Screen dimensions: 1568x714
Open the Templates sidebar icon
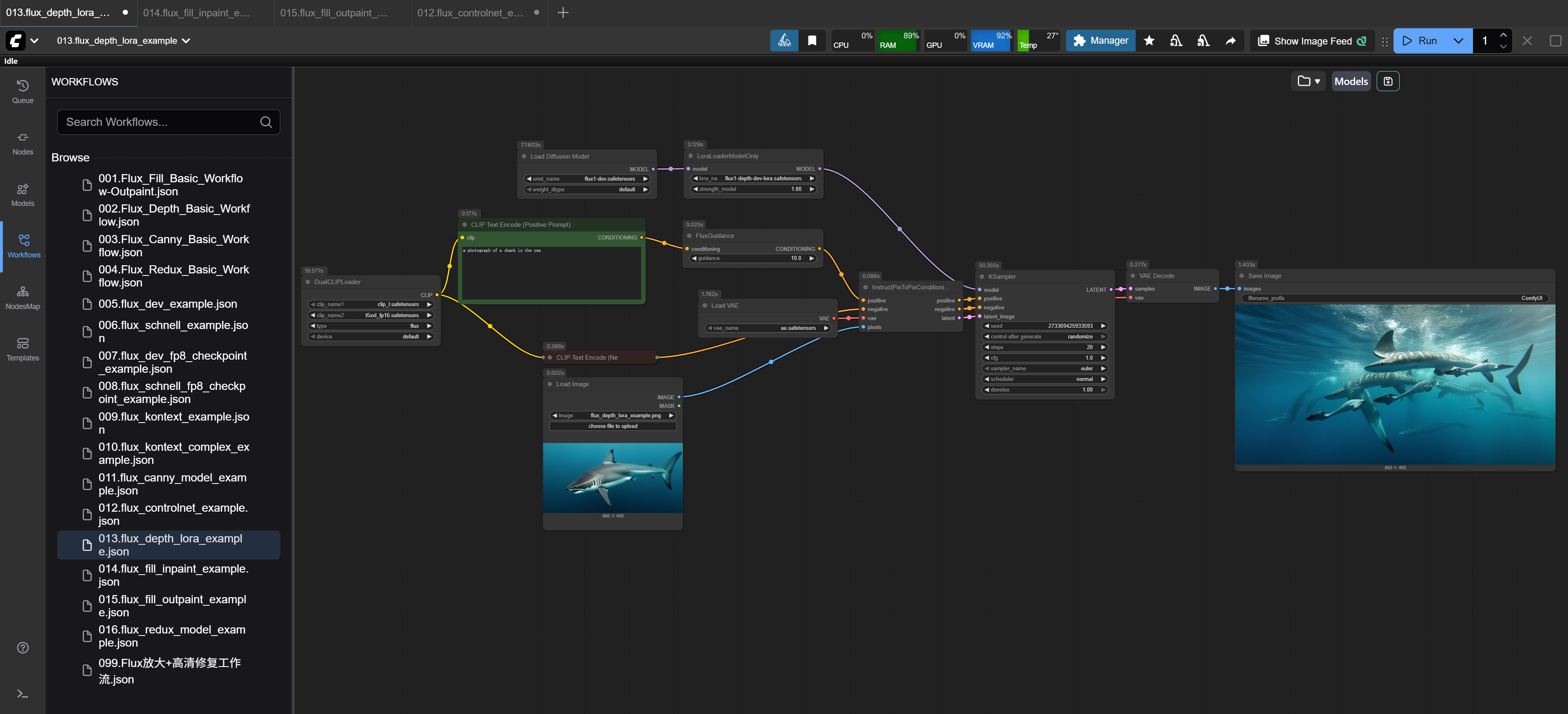coord(22,349)
